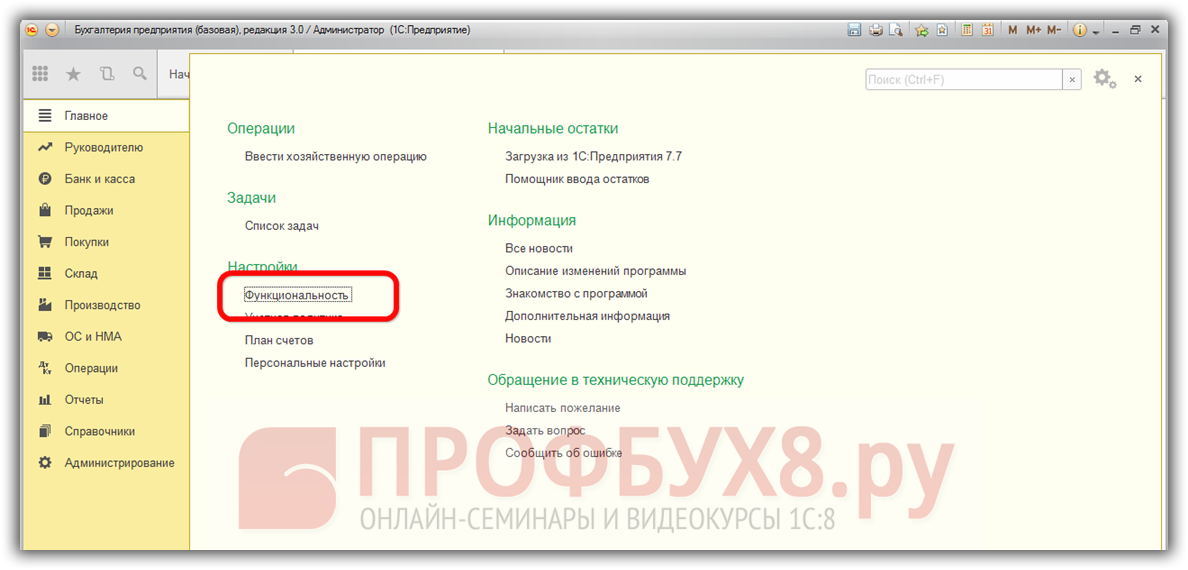Click the Print (printer) icon

pyautogui.click(x=876, y=30)
